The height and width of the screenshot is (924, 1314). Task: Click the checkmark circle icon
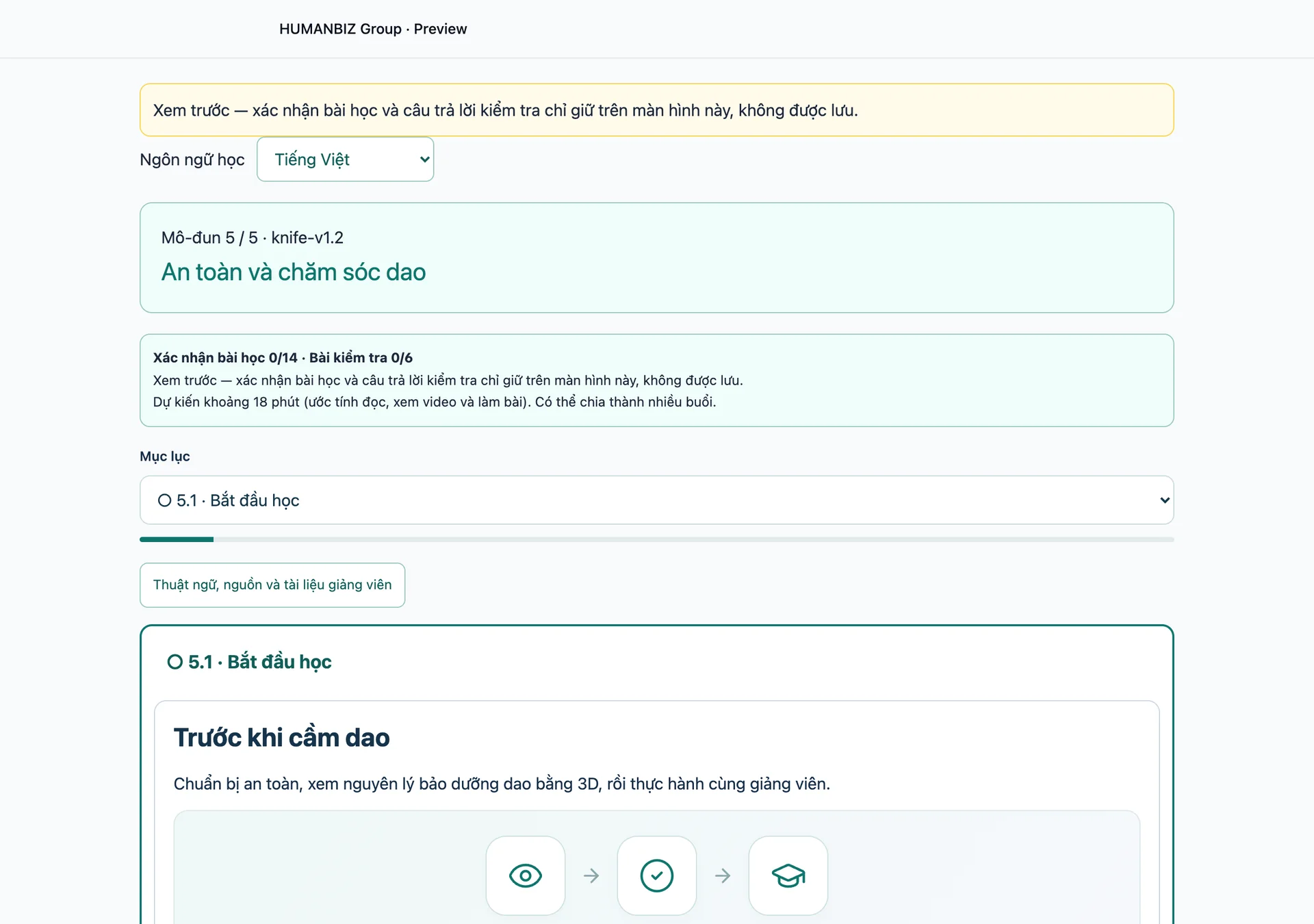pyautogui.click(x=656, y=875)
